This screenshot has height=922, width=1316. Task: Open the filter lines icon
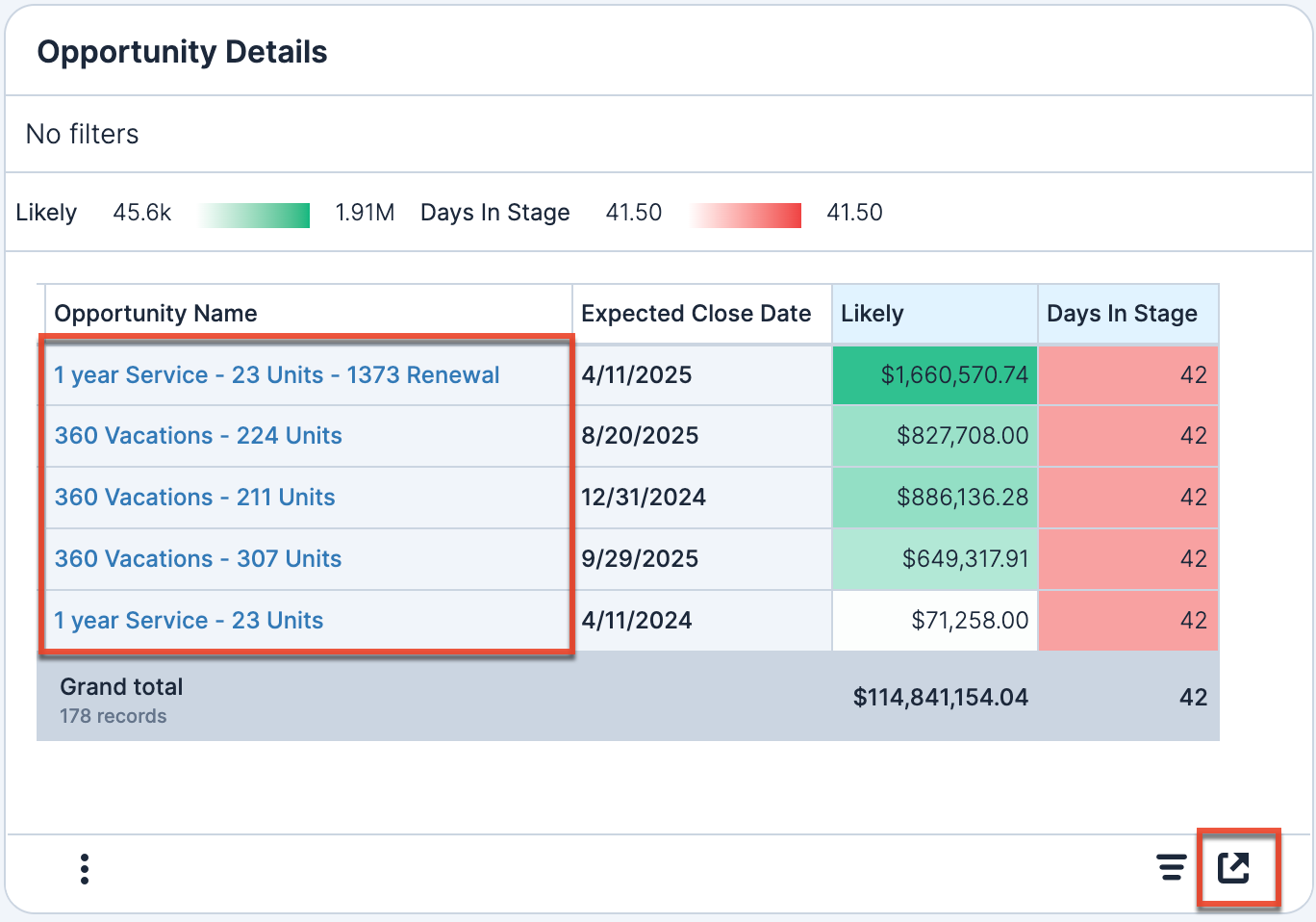(1171, 868)
